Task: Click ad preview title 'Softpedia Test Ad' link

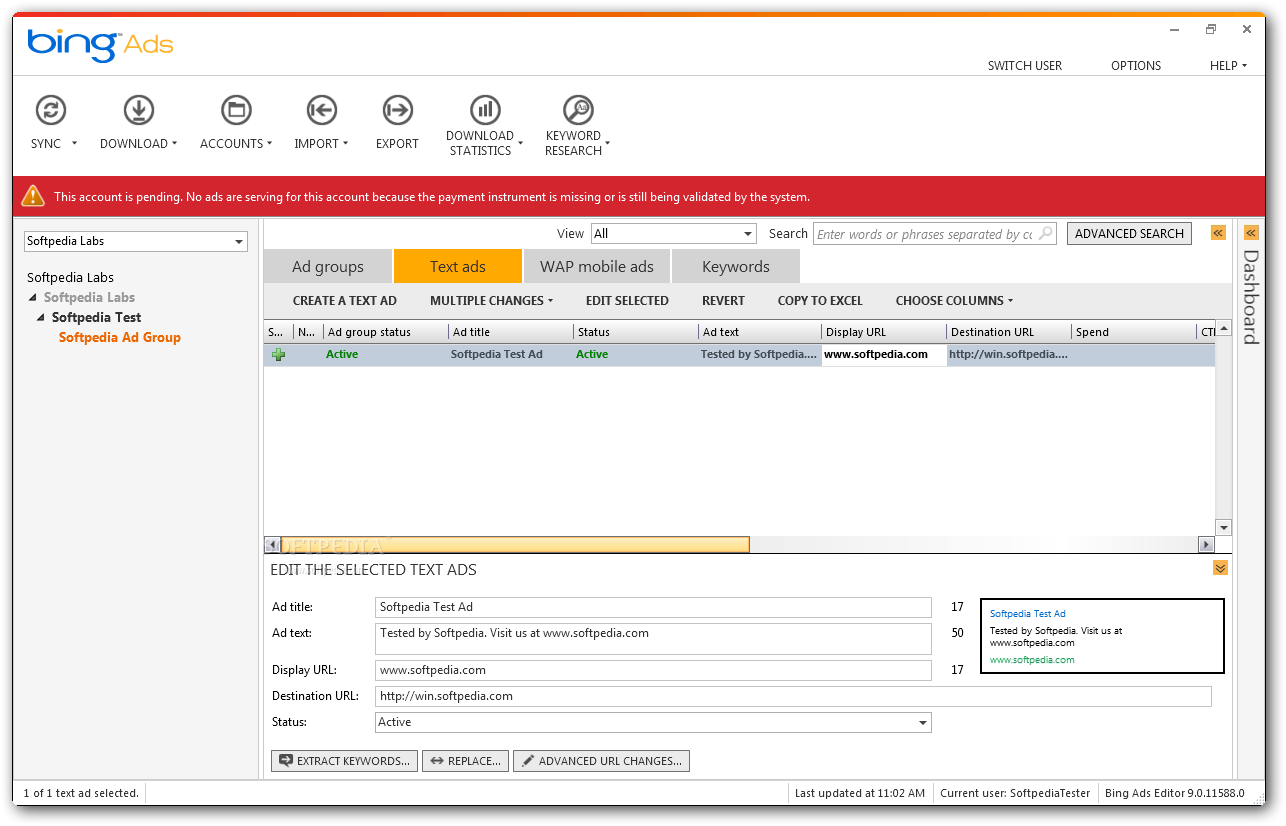Action: 1028,614
